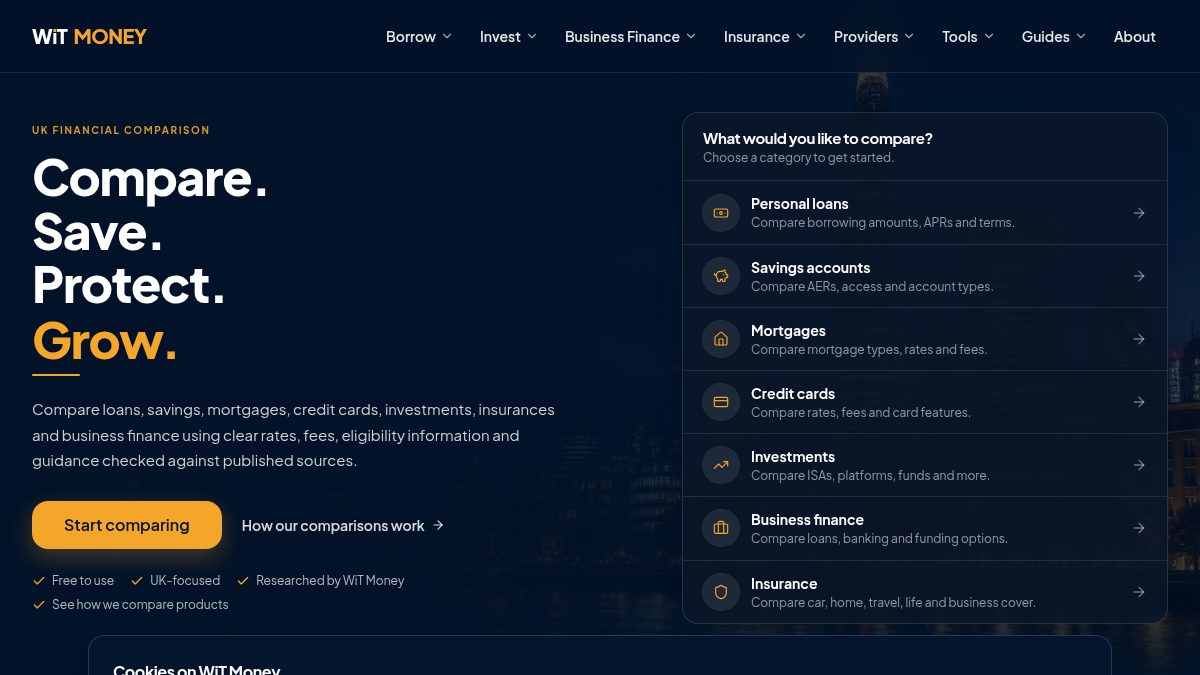
Task: Open the Business Finance dropdown
Action: 630,37
